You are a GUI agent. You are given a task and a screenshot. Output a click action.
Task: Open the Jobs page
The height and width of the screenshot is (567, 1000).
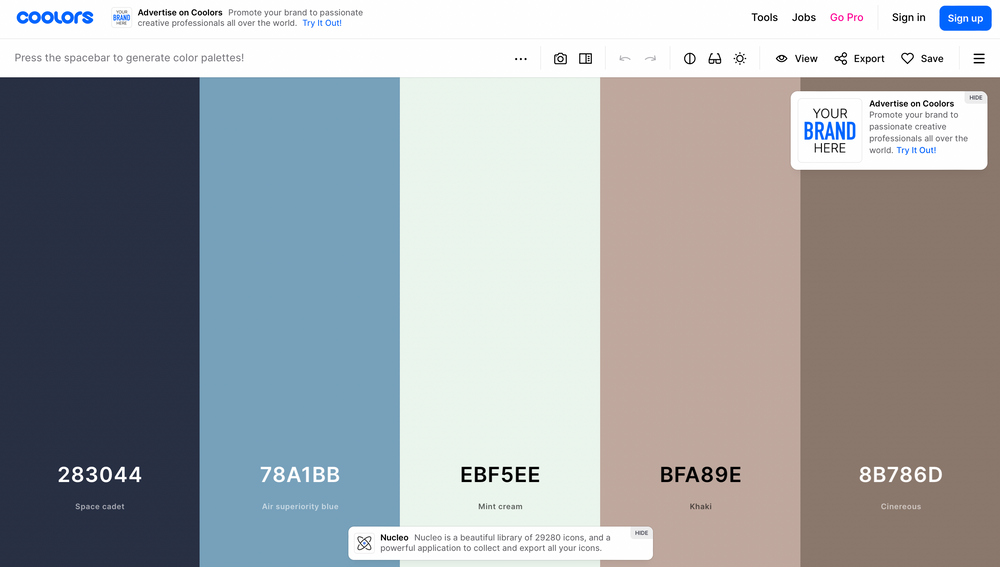click(804, 17)
